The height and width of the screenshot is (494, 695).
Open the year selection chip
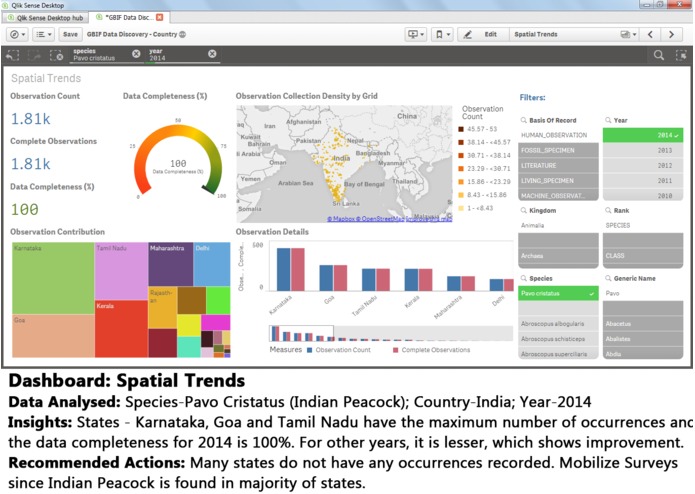177,54
